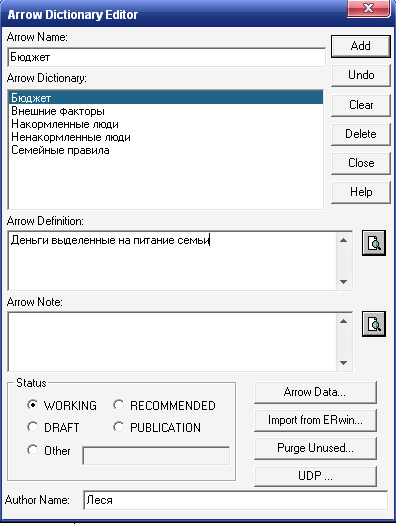Click the Author Name field containing 'Леся'
The height and width of the screenshot is (524, 396).
pyautogui.click(x=236, y=500)
